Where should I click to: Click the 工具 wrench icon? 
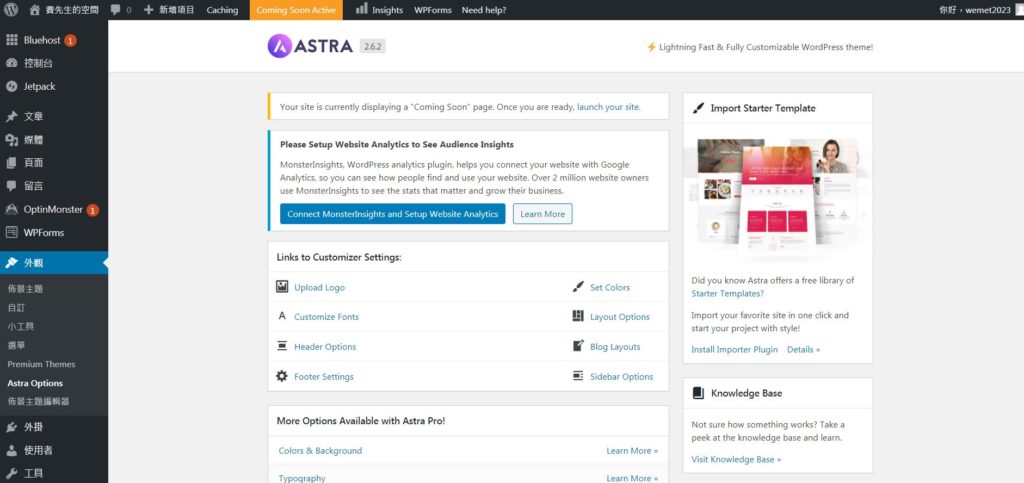click(12, 473)
